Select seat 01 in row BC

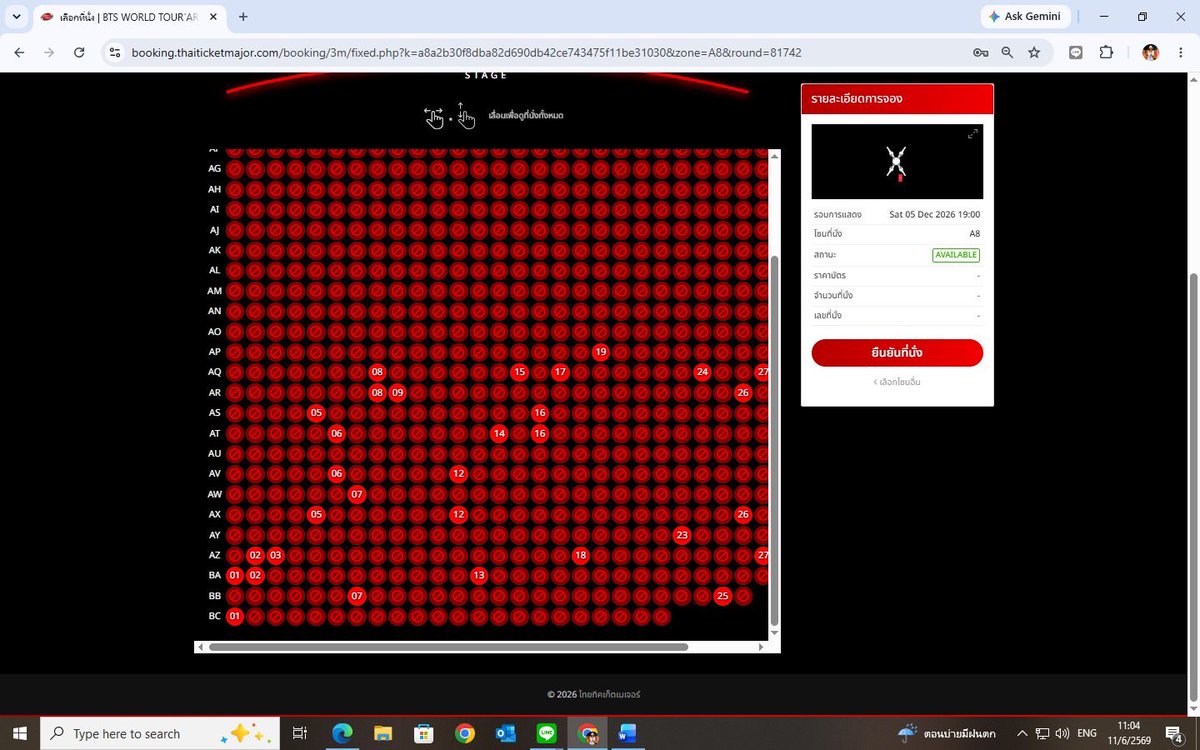click(235, 616)
